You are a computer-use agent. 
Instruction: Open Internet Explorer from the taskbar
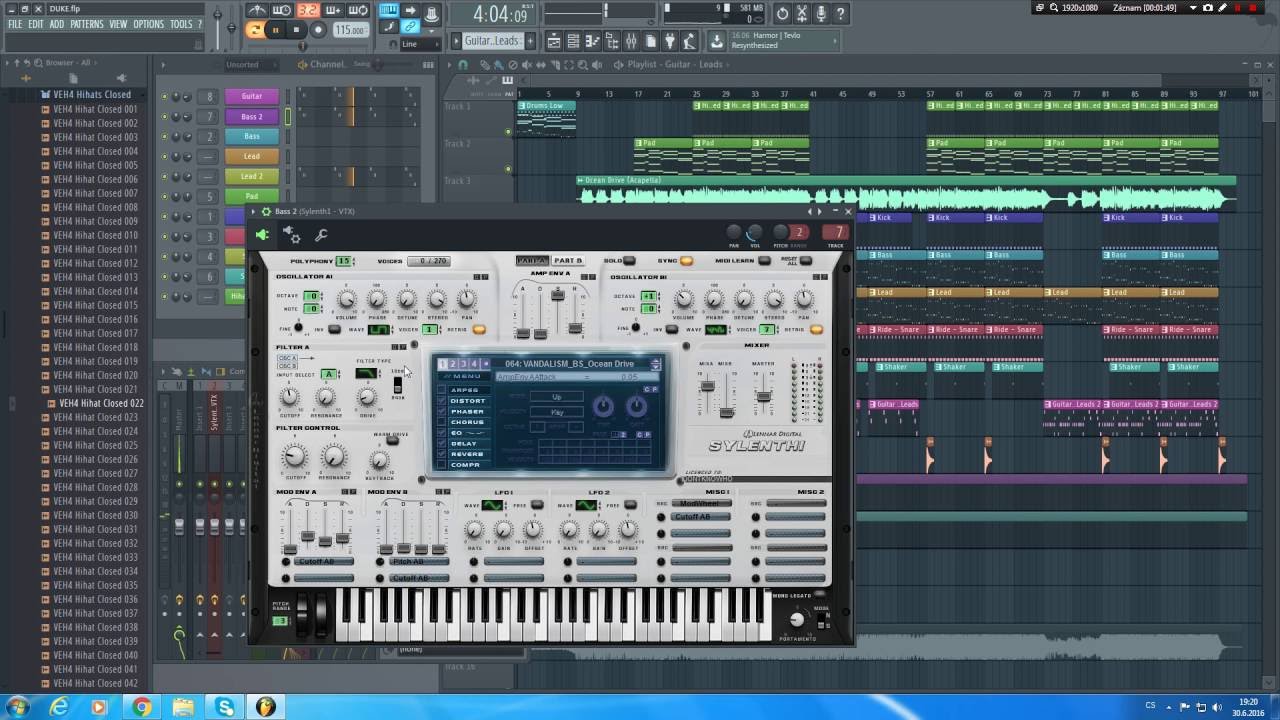click(60, 707)
